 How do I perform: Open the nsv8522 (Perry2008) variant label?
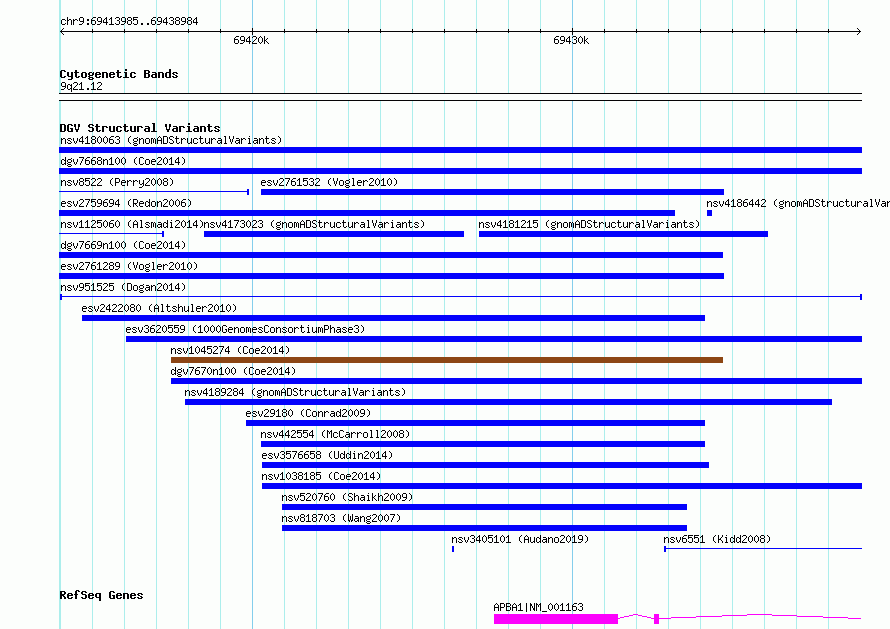(117, 182)
